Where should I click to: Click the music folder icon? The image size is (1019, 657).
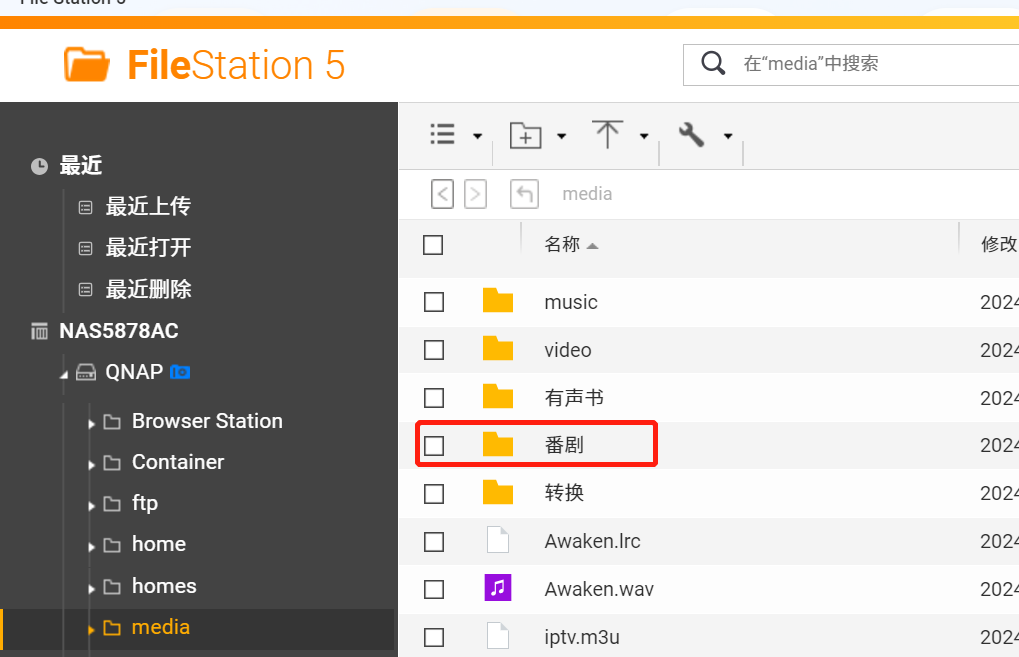pos(498,301)
